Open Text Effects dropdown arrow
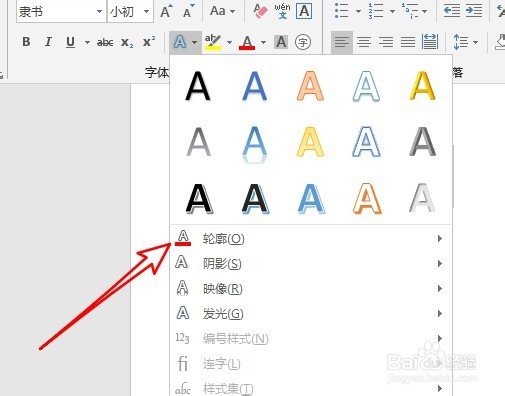The image size is (505, 396). coord(194,42)
